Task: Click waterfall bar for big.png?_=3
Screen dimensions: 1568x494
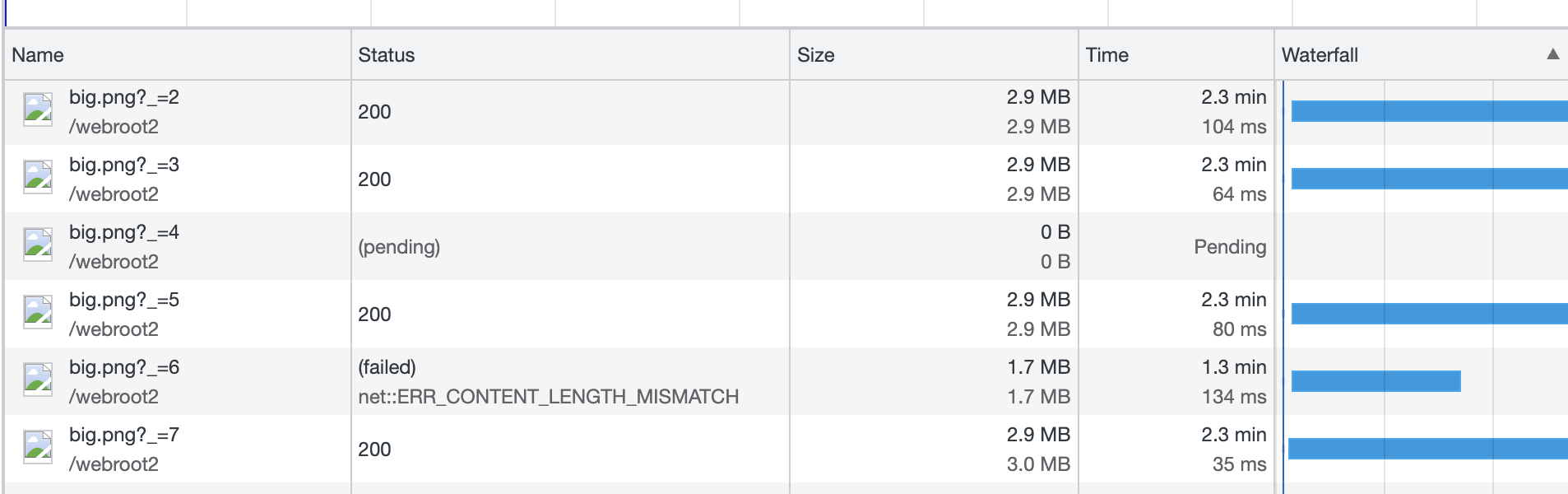Action: point(1429,179)
